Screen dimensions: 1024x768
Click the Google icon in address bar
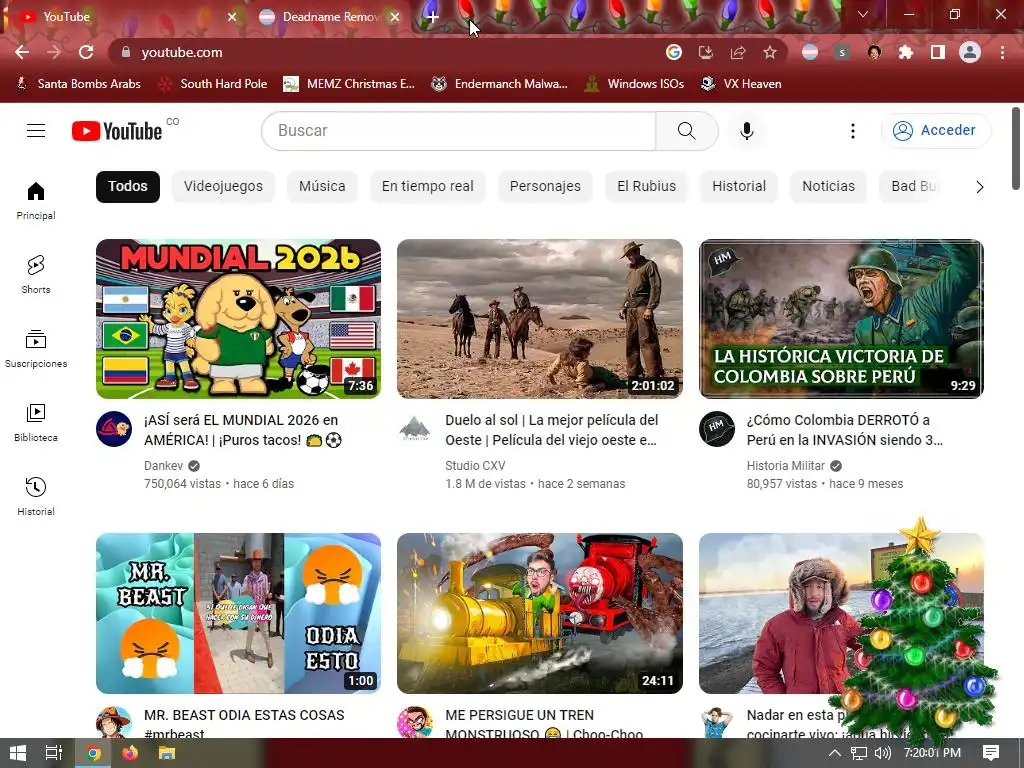pos(674,52)
